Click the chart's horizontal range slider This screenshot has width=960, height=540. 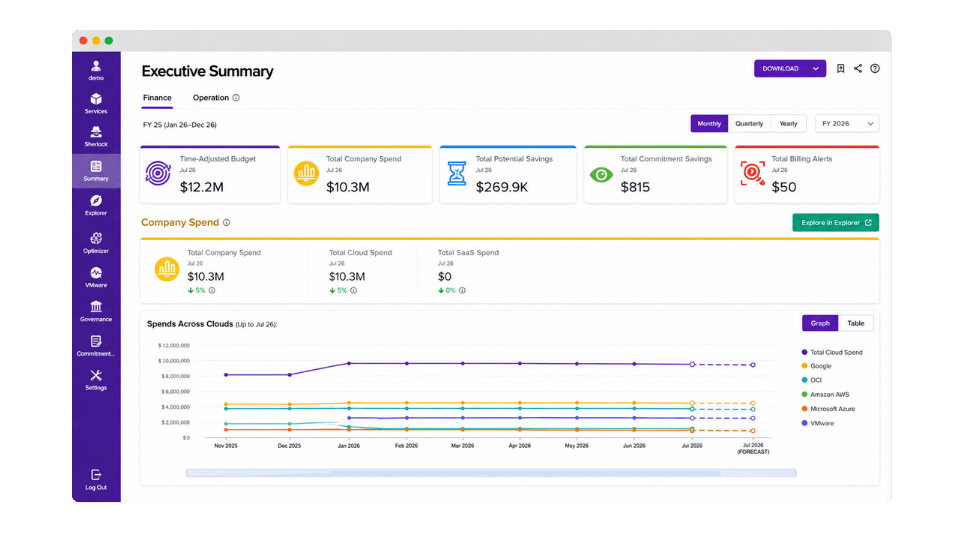[491, 473]
